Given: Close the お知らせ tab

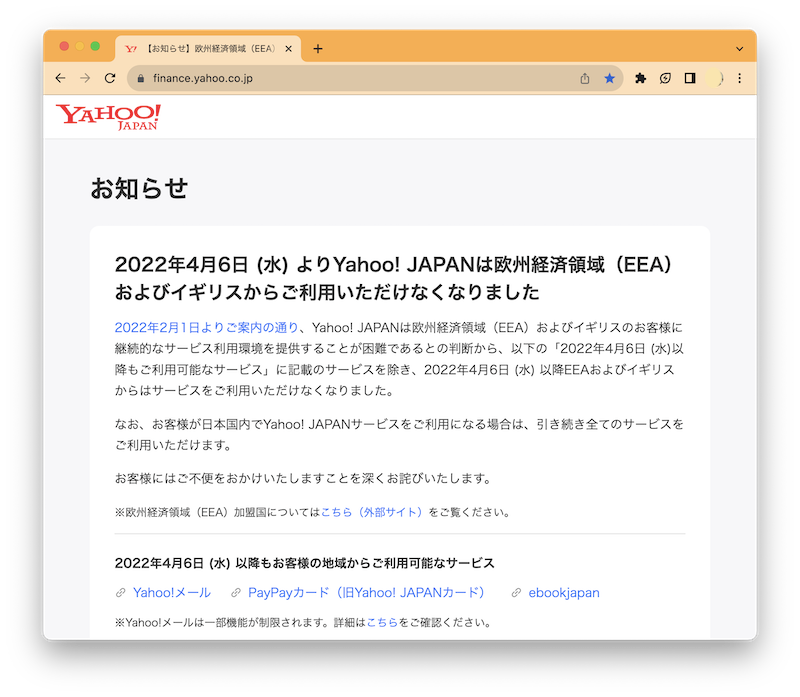Looking at the screenshot, I should coord(288,48).
